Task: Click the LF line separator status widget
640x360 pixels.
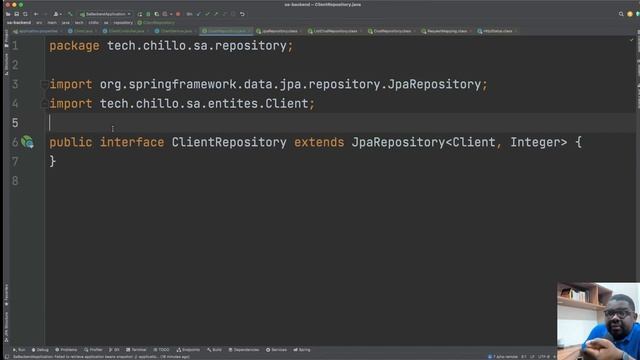Action: [532, 357]
